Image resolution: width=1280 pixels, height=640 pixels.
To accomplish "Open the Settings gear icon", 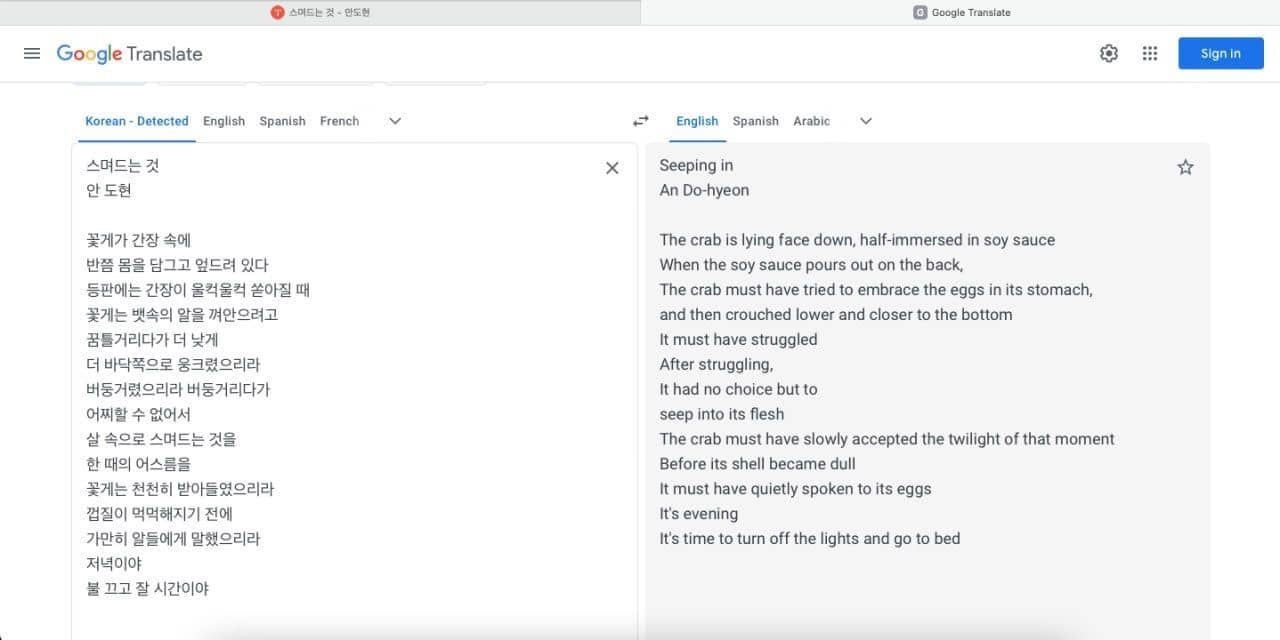I will click(x=1109, y=53).
